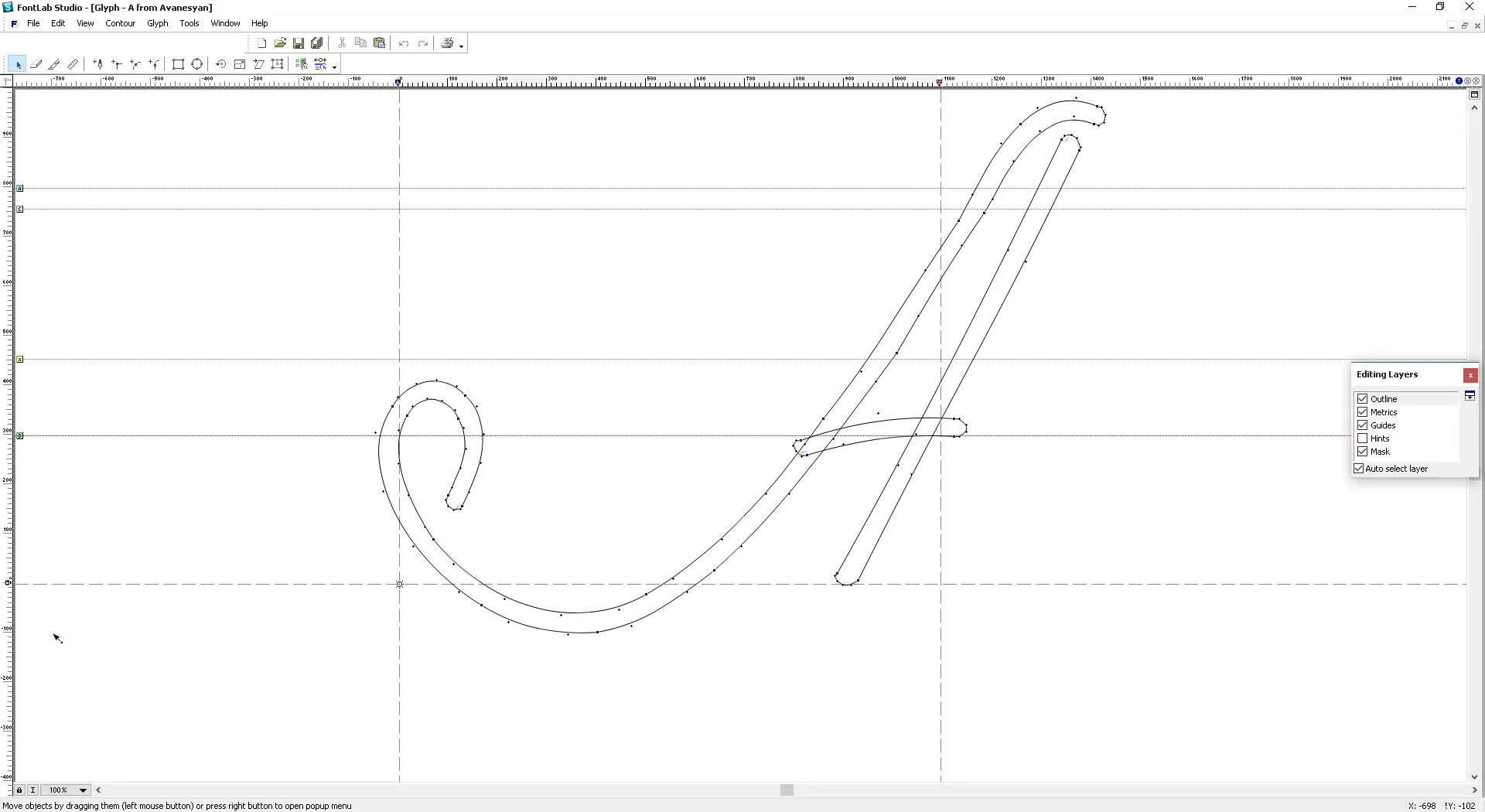Activate the Free Transform tool
This screenshot has height=812, width=1485.
point(278,64)
